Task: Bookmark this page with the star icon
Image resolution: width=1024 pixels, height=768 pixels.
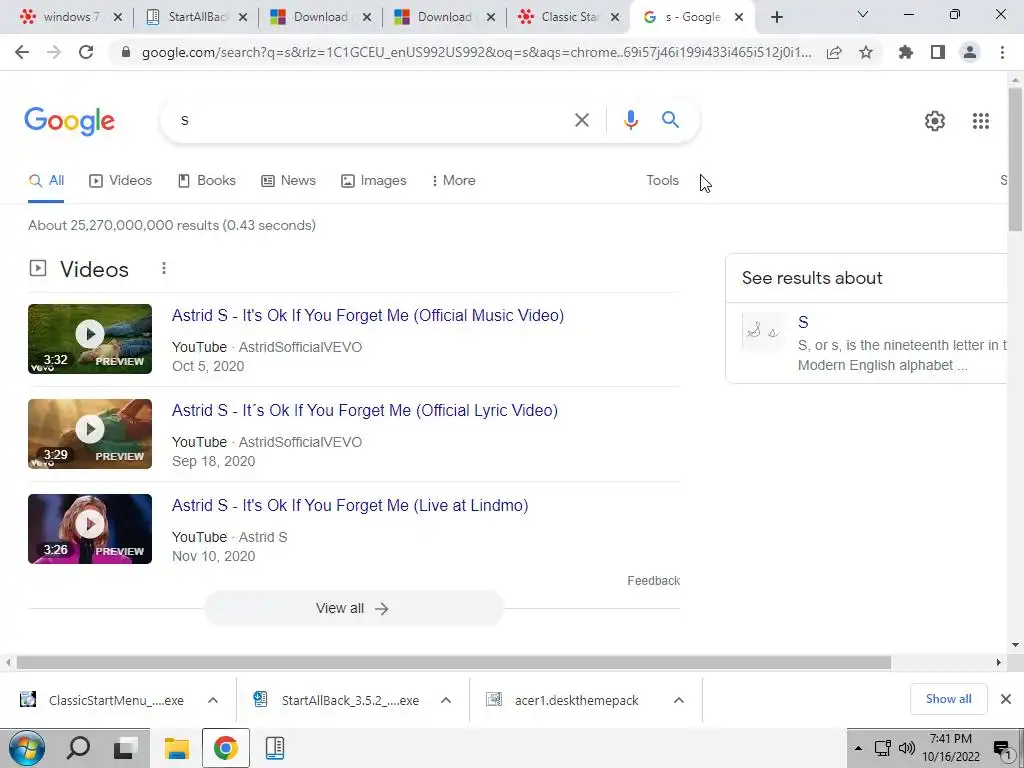Action: [866, 52]
